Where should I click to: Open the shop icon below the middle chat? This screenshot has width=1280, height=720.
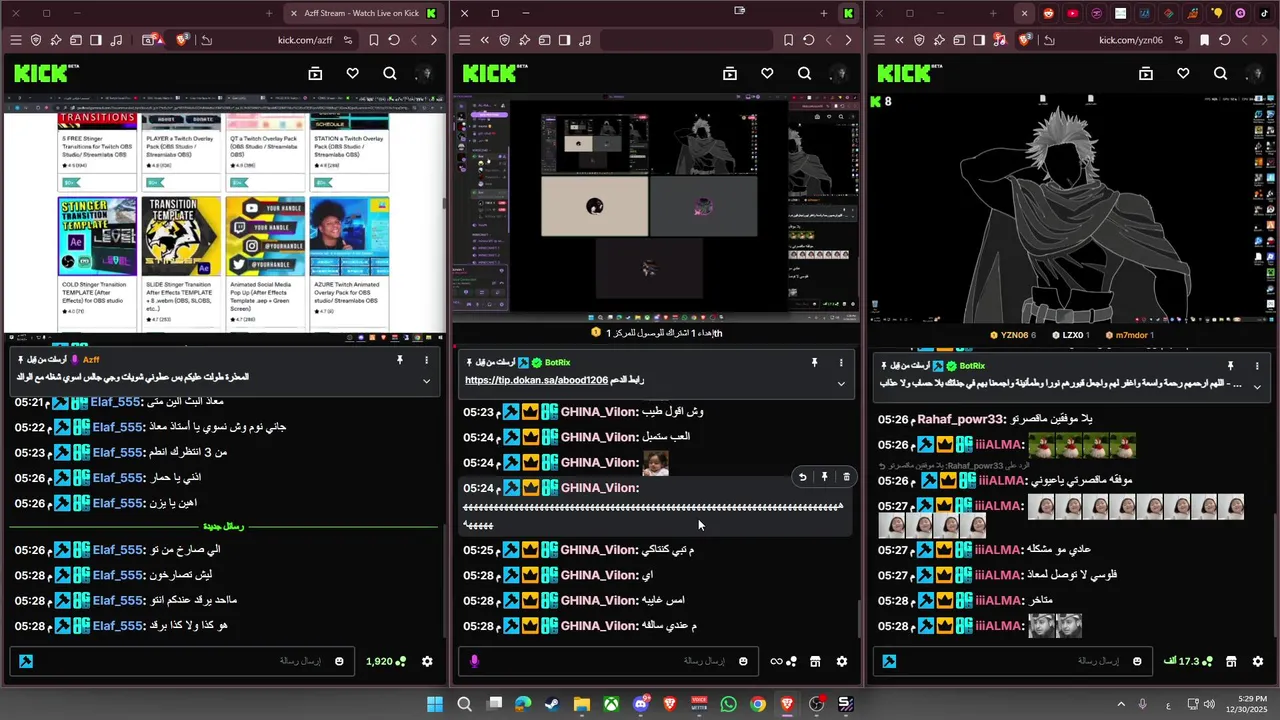point(815,661)
